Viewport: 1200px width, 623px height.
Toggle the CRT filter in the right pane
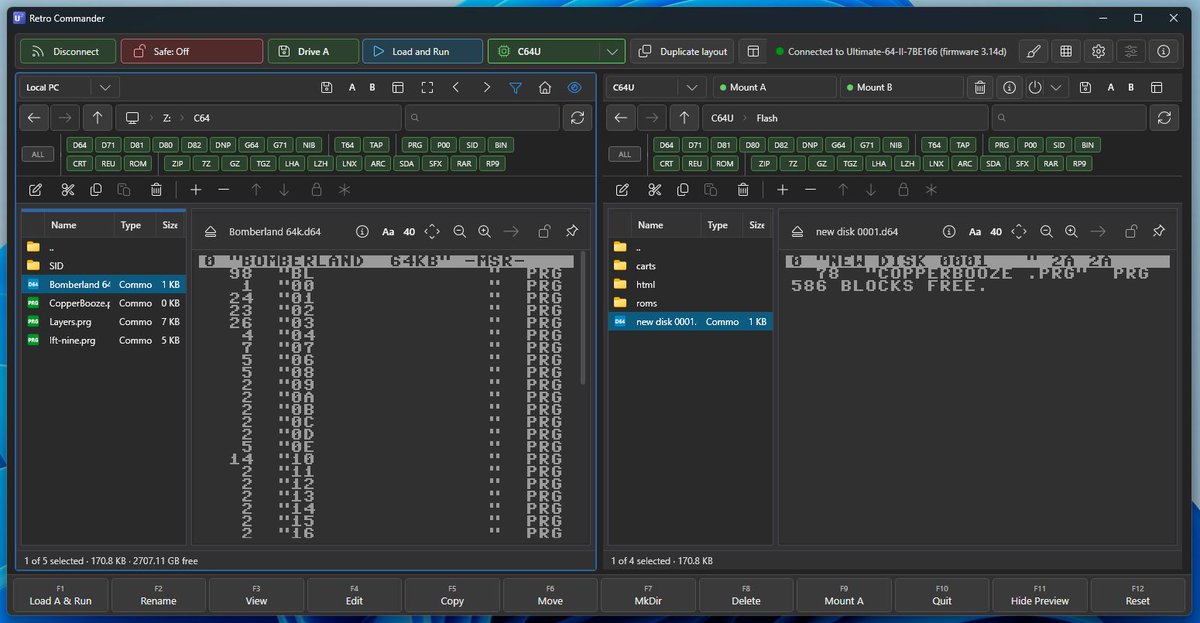click(666, 163)
